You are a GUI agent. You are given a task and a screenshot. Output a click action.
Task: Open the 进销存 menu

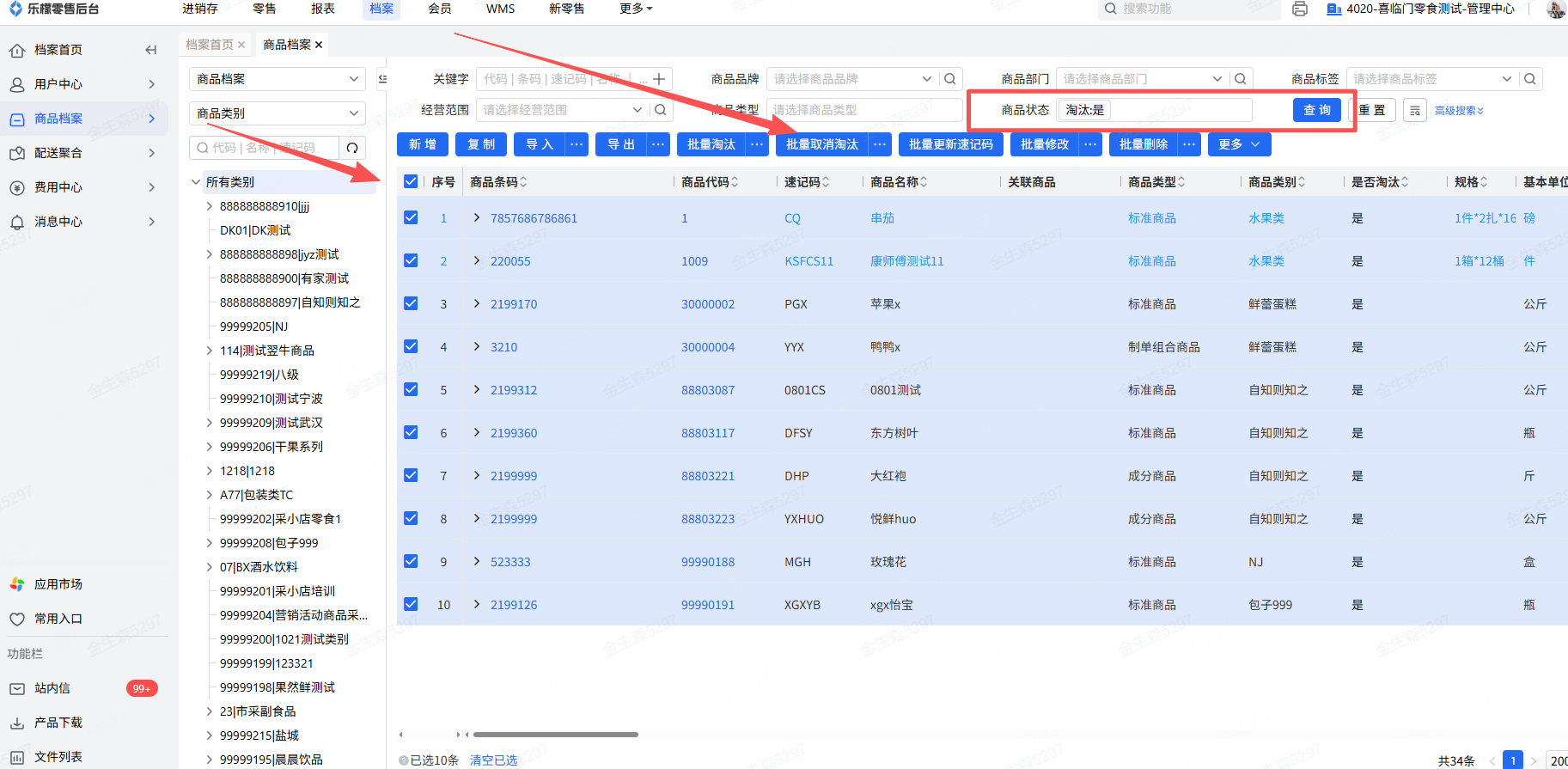click(200, 9)
